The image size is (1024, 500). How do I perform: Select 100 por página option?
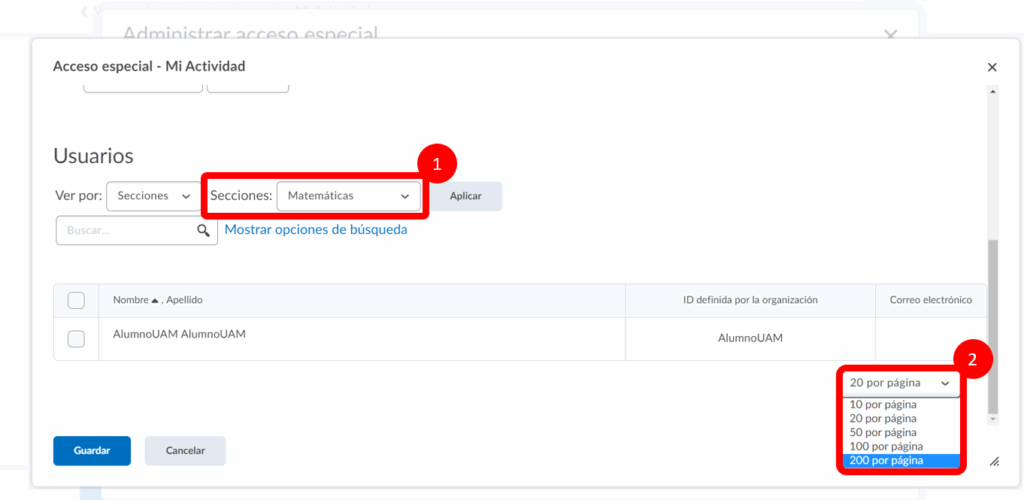[885, 447]
